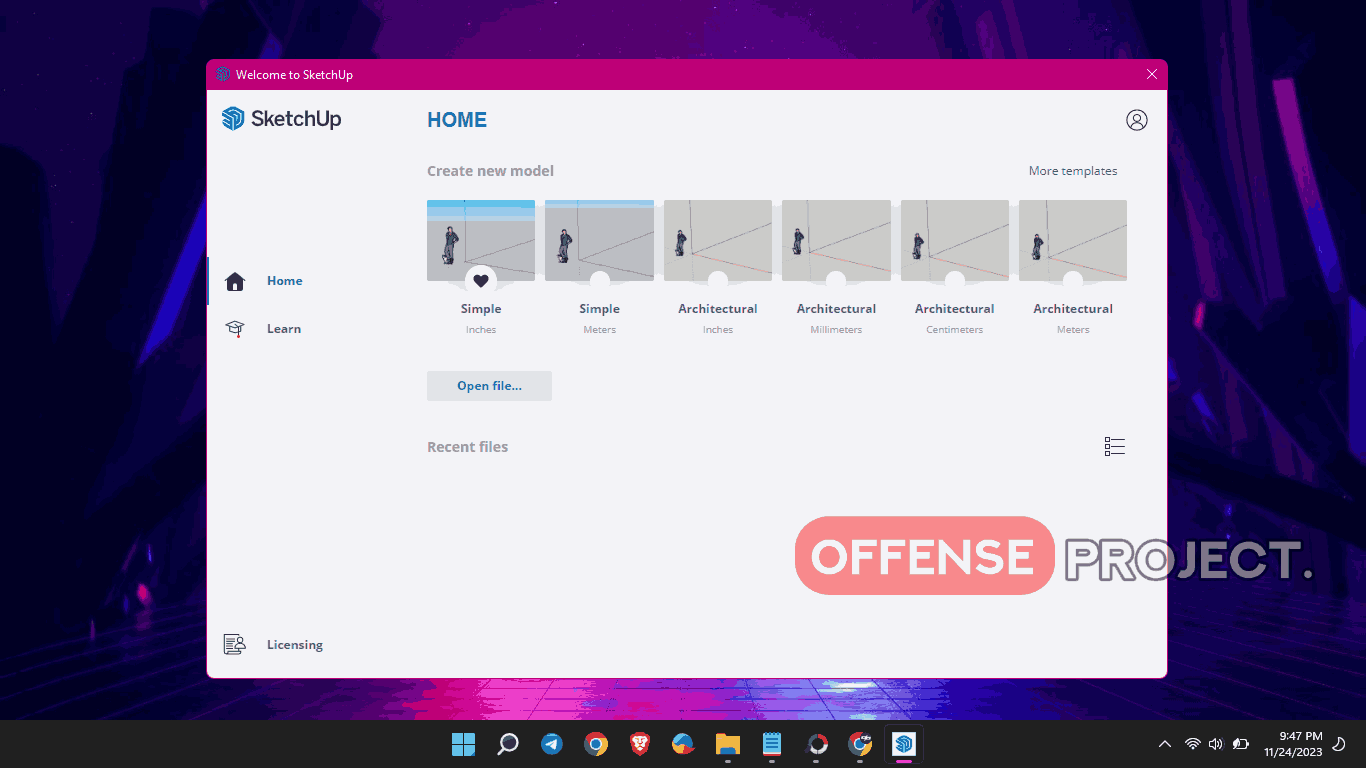1366x768 pixels.
Task: Mark Architectural Centimeters as default template
Action: tap(955, 282)
